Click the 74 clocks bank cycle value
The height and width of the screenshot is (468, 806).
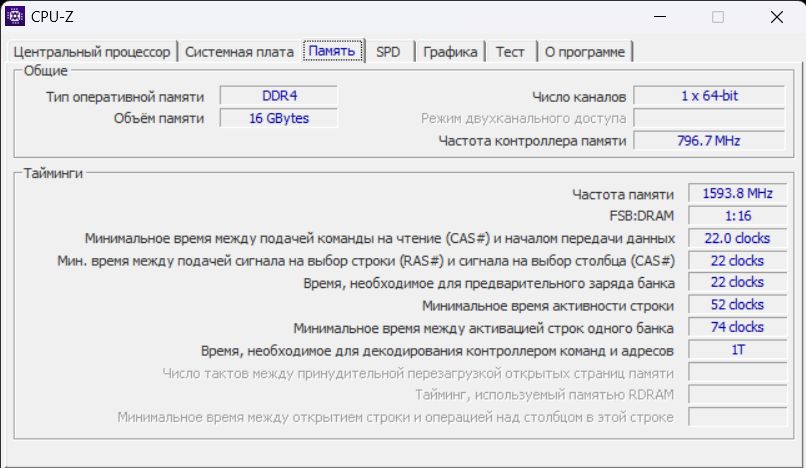(738, 327)
